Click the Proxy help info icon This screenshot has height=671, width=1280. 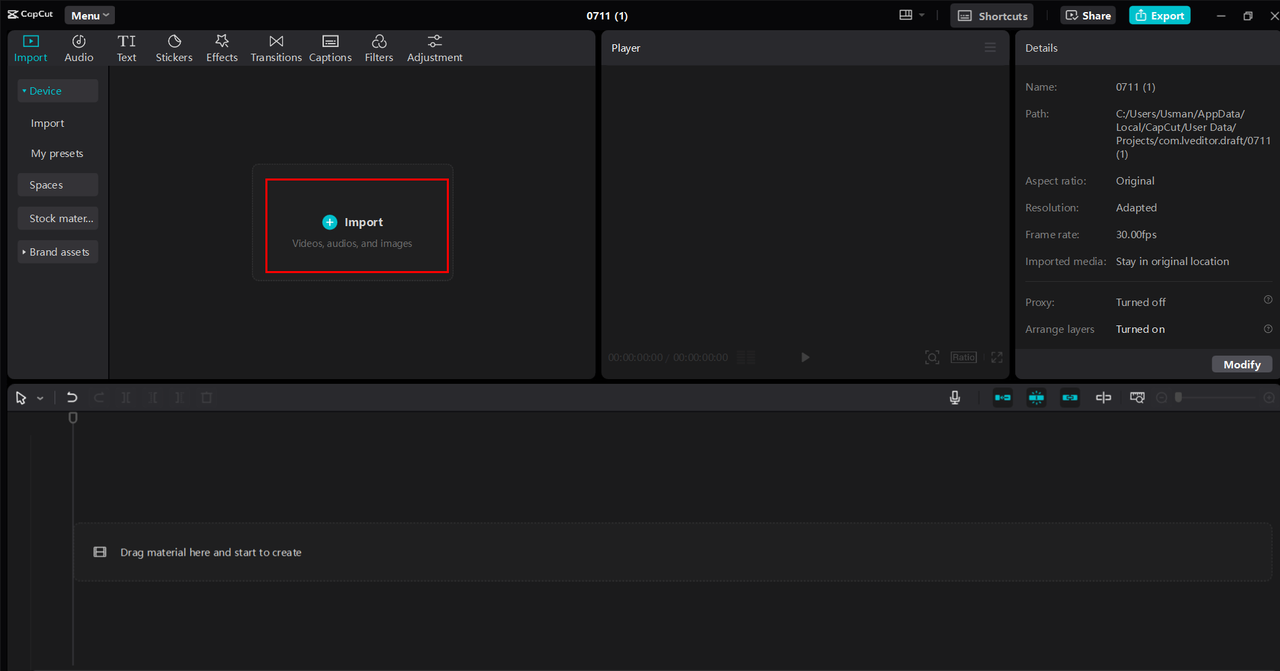[1268, 300]
